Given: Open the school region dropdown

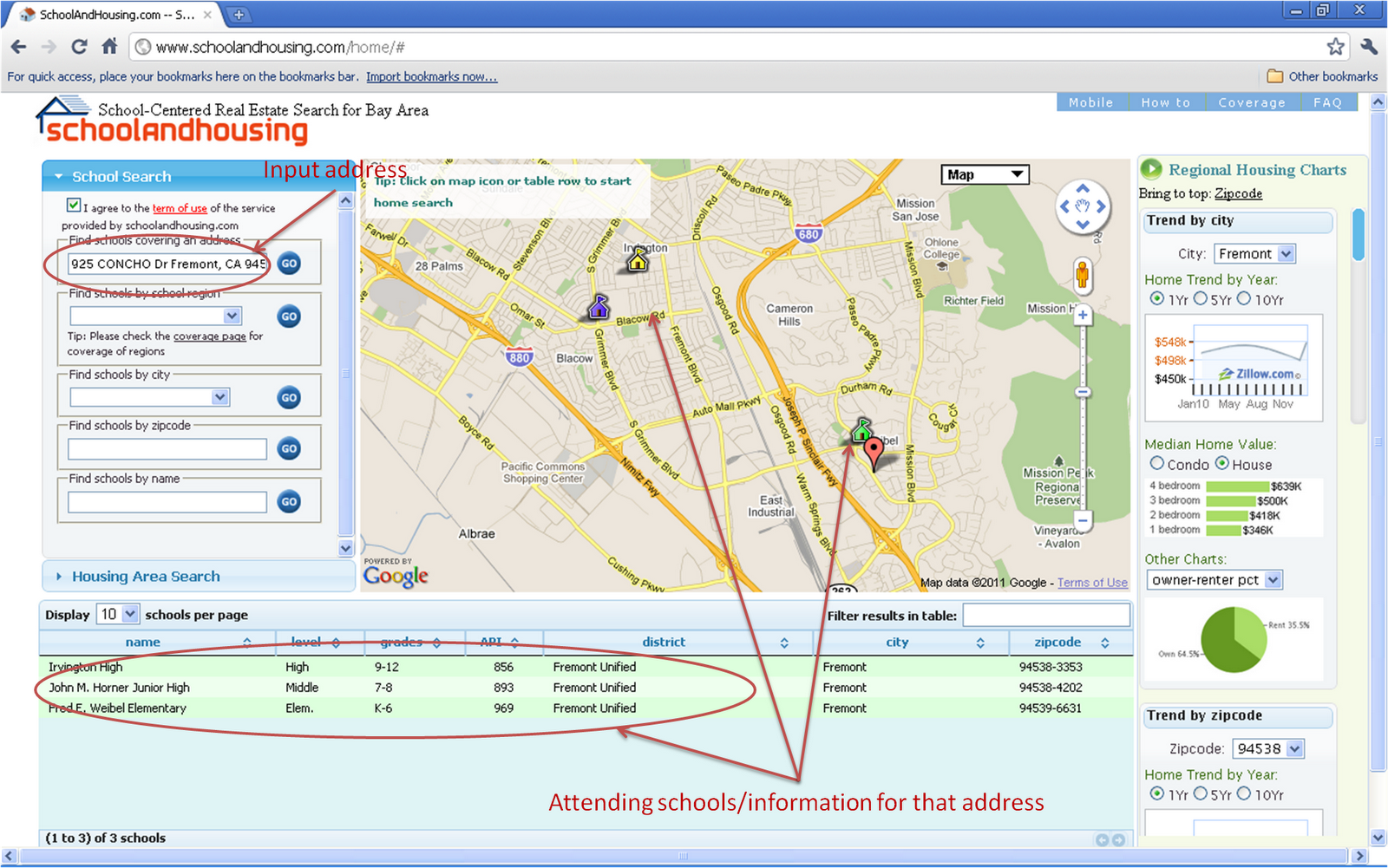Looking at the screenshot, I should pyautogui.click(x=155, y=316).
